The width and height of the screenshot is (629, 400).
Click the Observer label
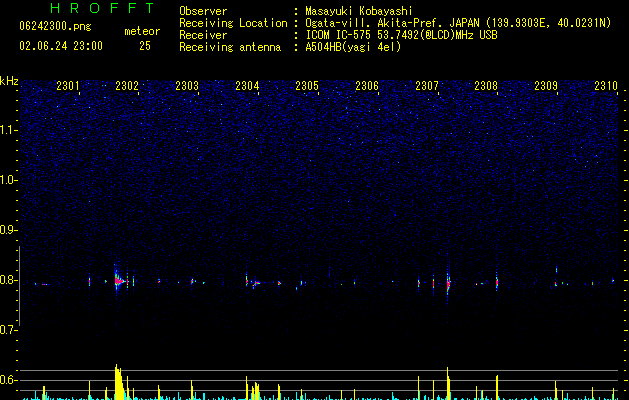203,11
